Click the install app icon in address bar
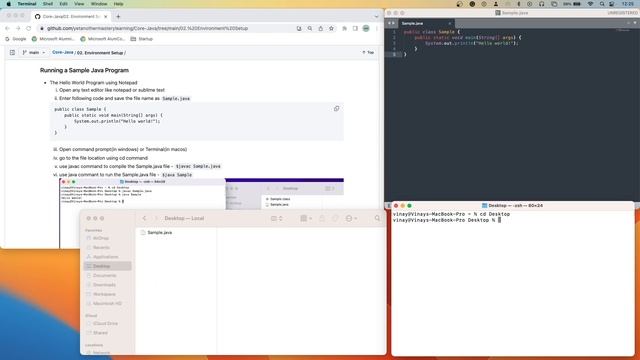 click(x=299, y=28)
